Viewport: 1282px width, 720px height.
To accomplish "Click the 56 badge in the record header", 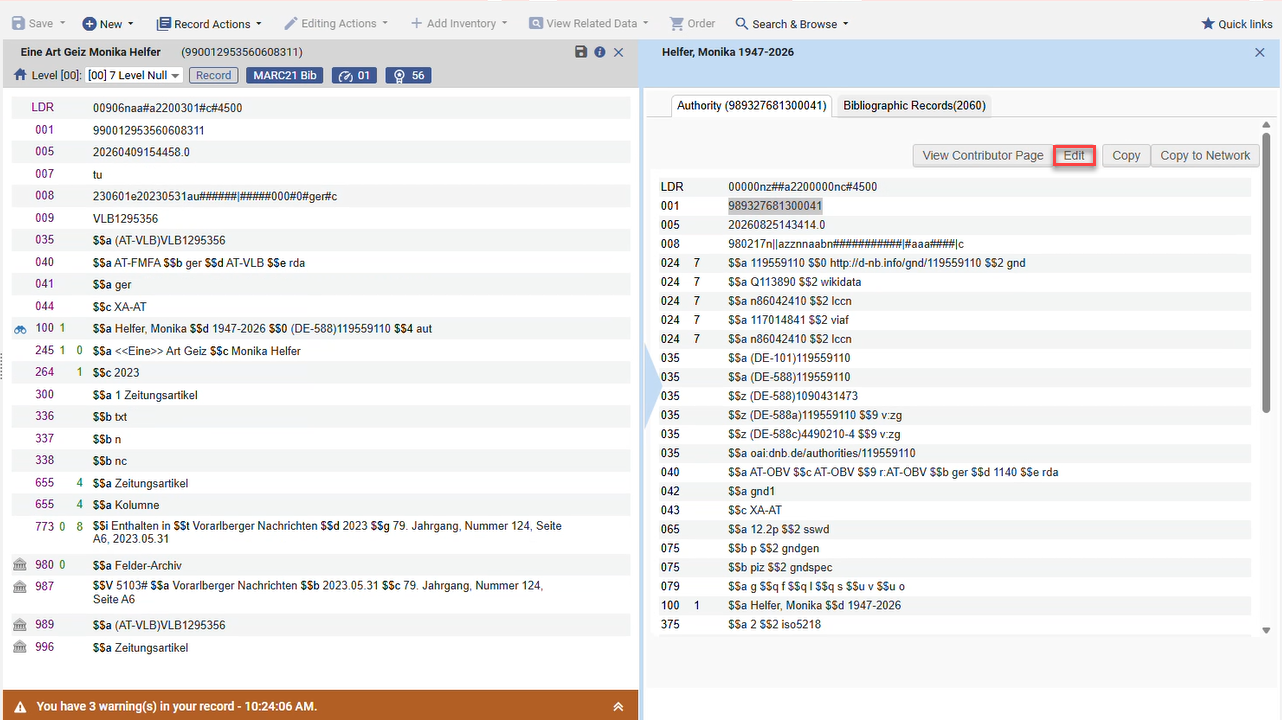I will coord(408,75).
